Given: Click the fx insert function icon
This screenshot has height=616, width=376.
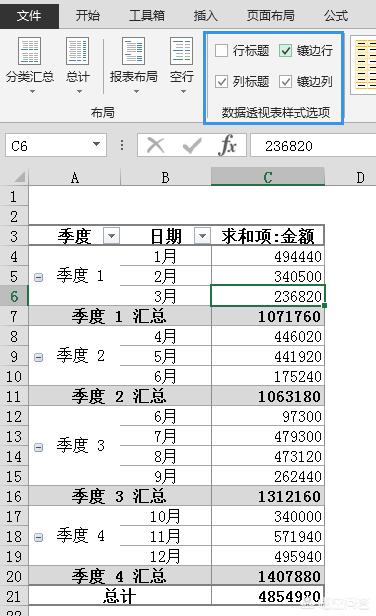Looking at the screenshot, I should coord(227,145).
